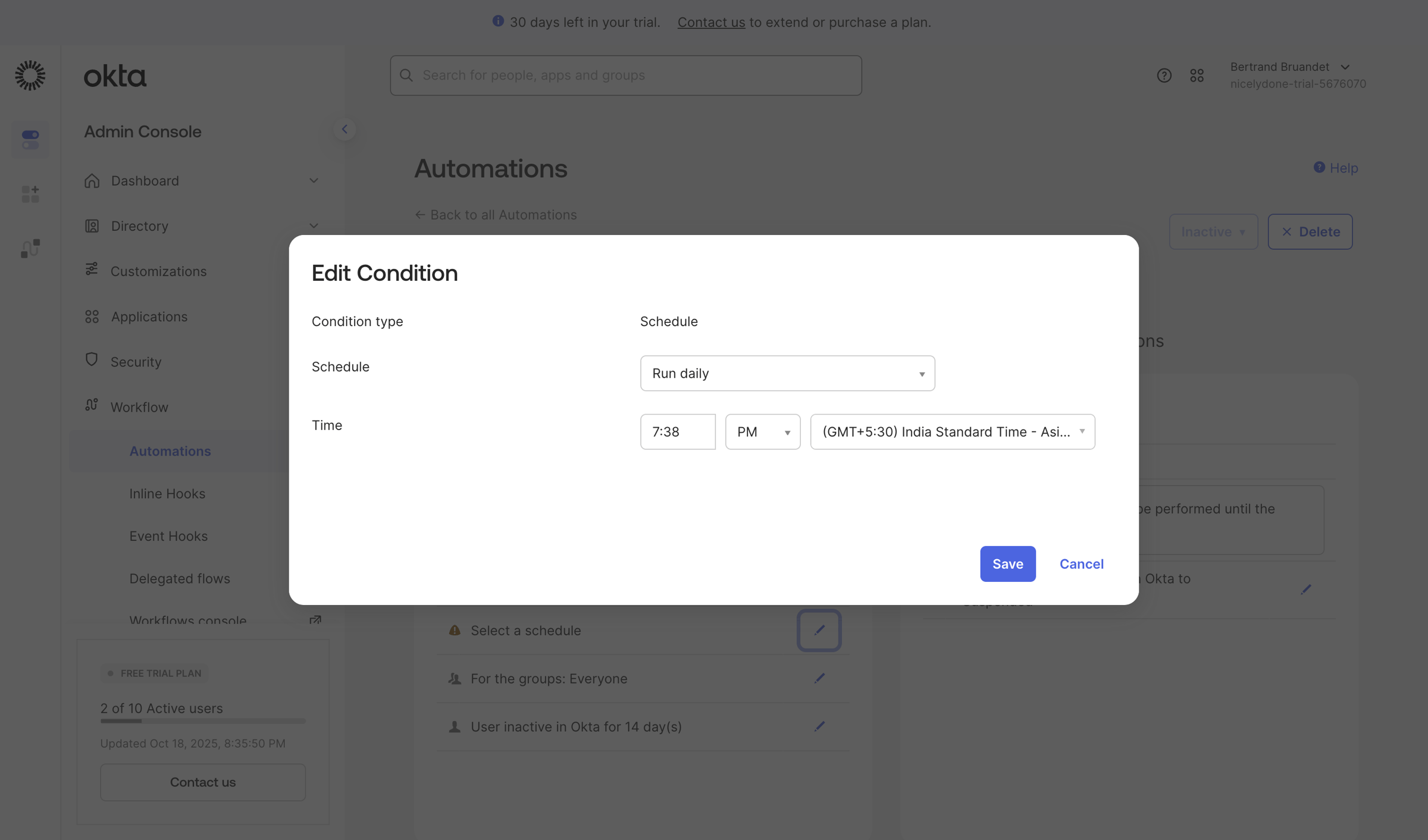Click the Applications grid icon
Screen dimensions: 1428x840
point(92,316)
